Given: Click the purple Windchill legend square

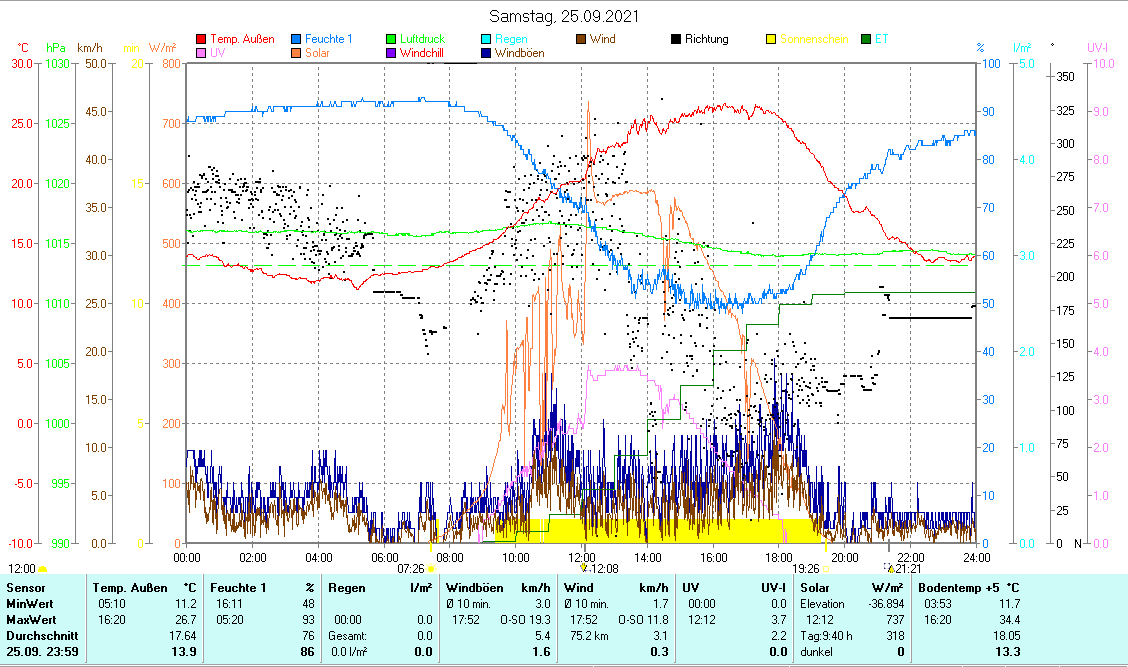Looking at the screenshot, I should click(x=392, y=54).
